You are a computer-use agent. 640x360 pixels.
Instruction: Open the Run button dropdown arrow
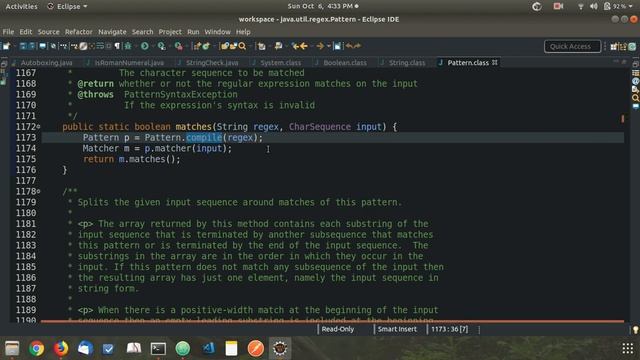152,46
